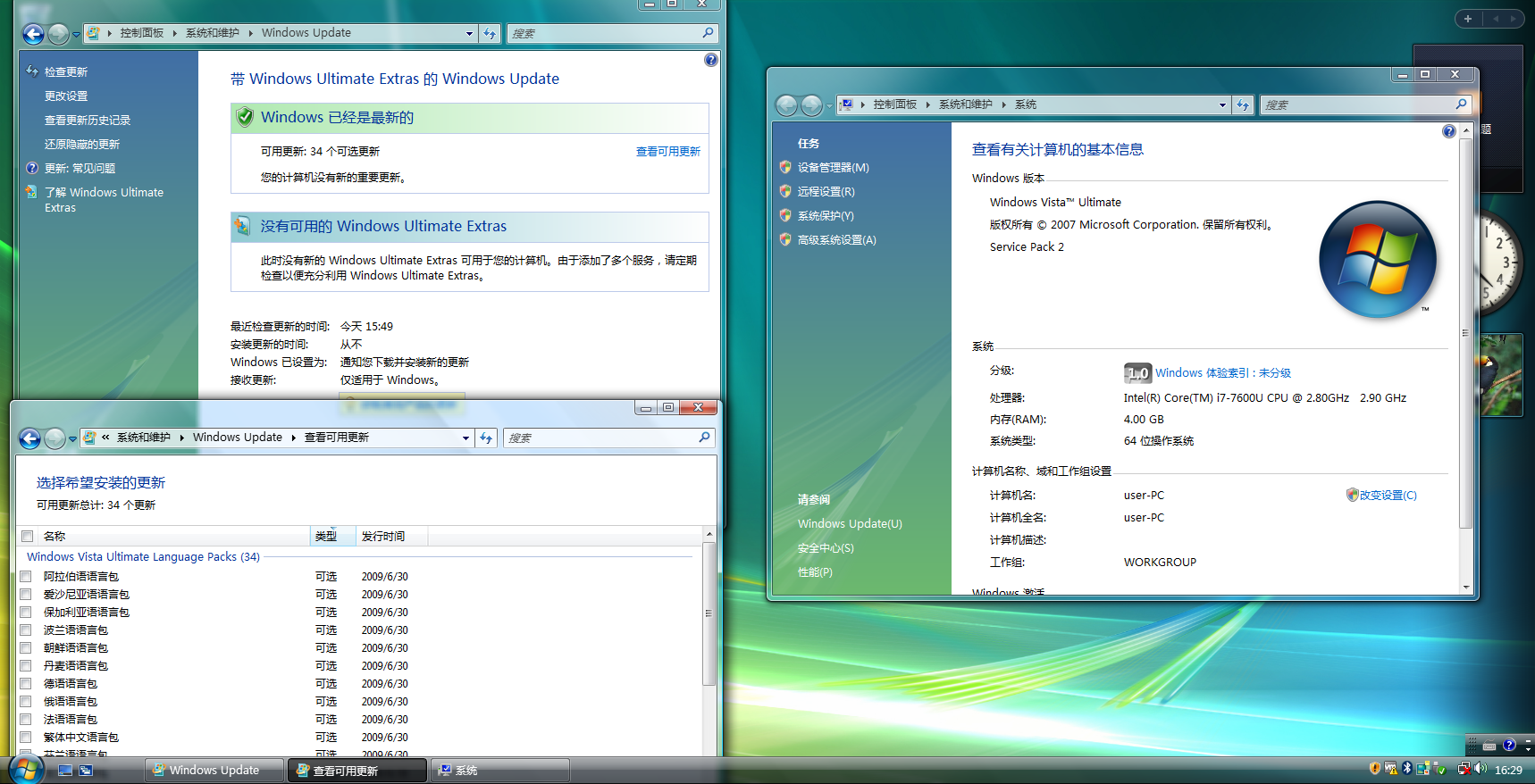The image size is (1535, 784).
Task: Expand the chevron after 控制面板 in Windows Update
Action: (x=174, y=33)
